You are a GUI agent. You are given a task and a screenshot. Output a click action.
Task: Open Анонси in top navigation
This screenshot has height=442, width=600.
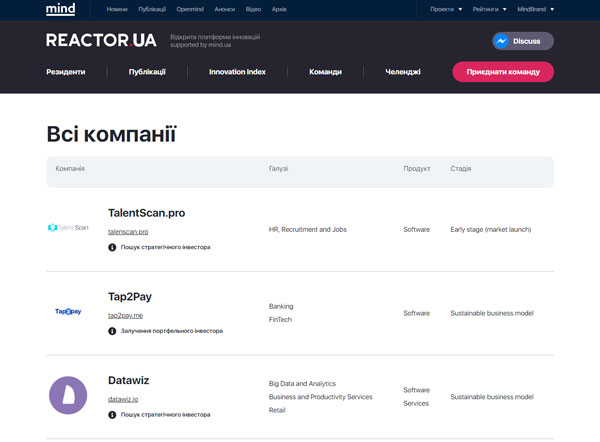[225, 9]
